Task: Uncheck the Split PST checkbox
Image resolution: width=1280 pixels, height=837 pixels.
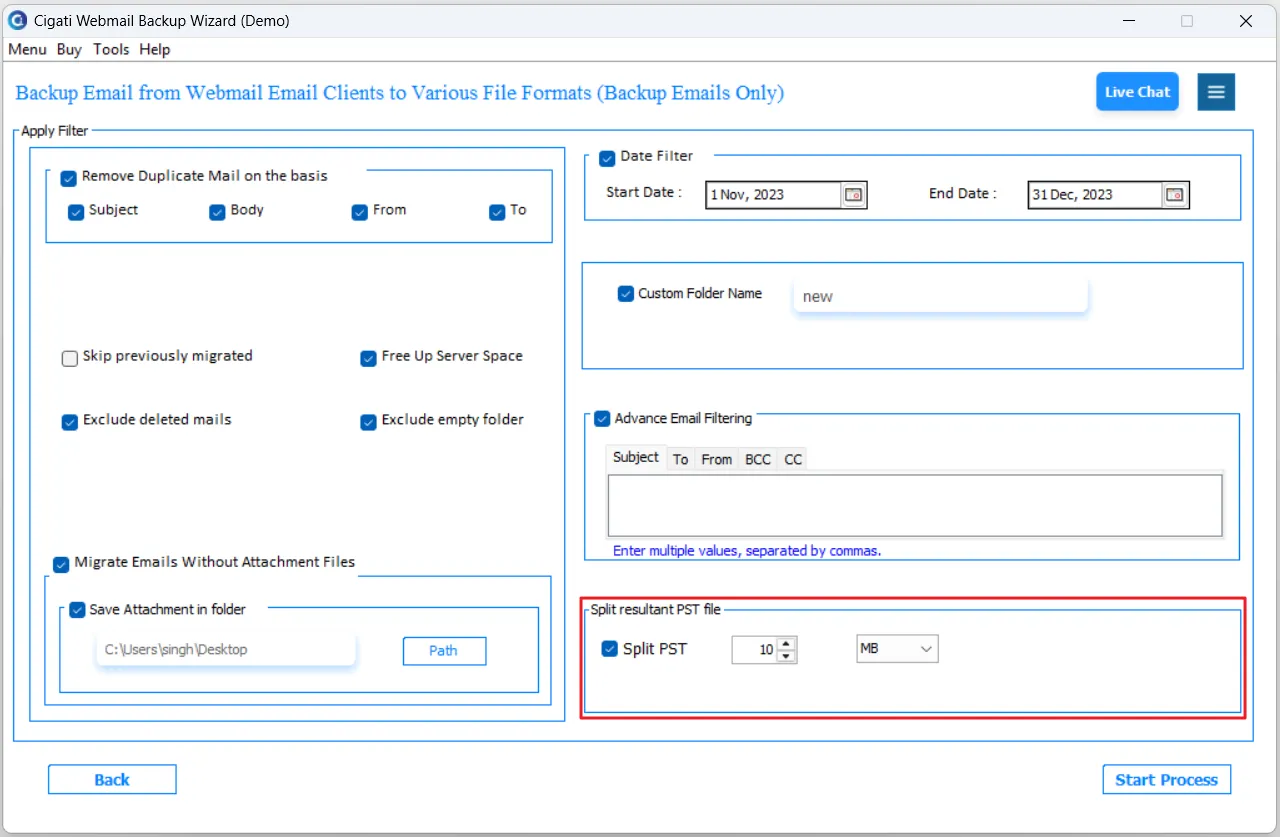Action: 610,649
